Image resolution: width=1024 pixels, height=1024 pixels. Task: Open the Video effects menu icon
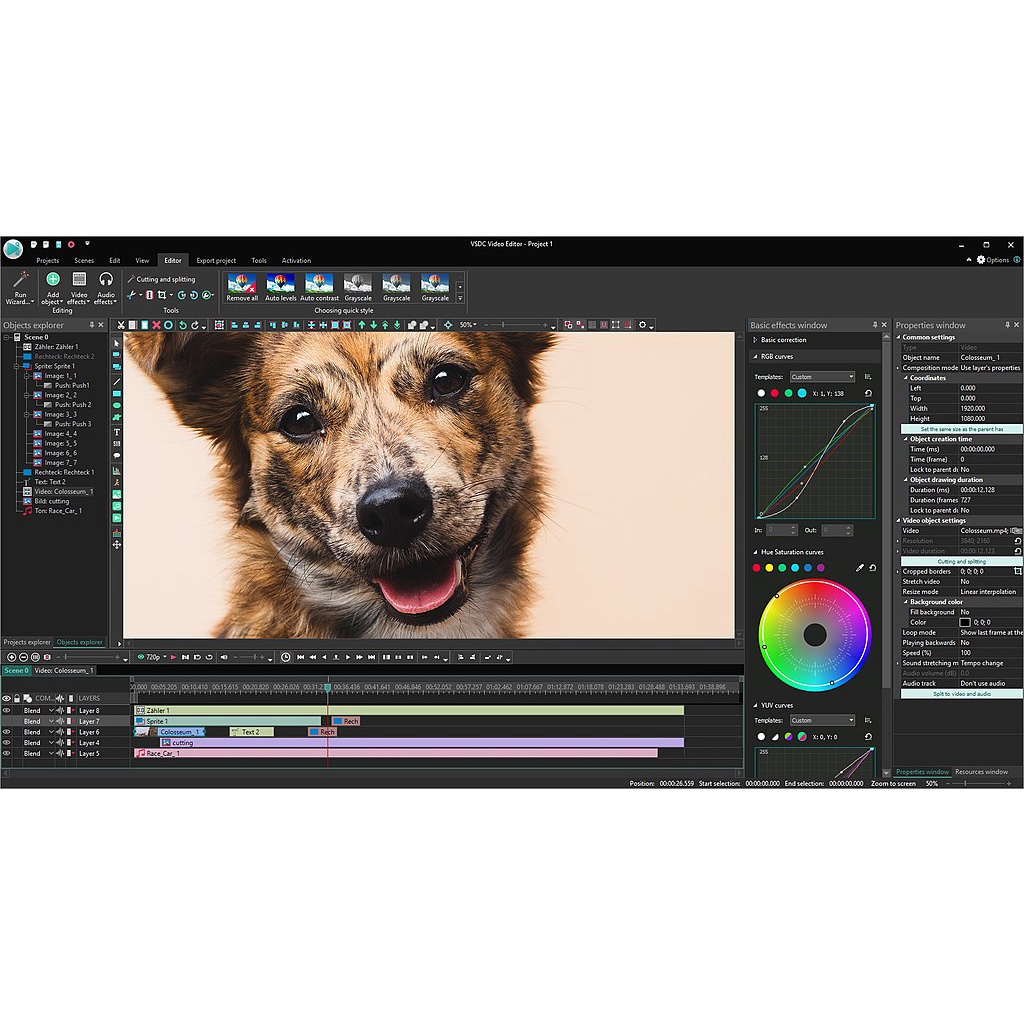[x=79, y=280]
